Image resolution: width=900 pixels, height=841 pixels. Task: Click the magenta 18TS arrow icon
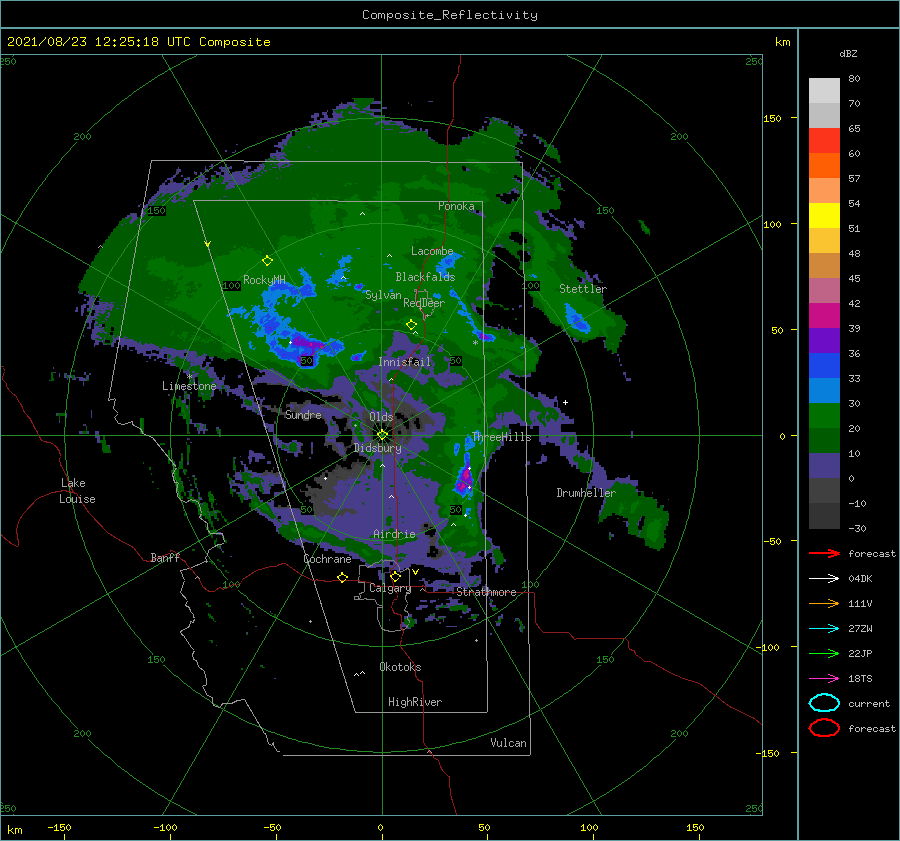tap(824, 679)
